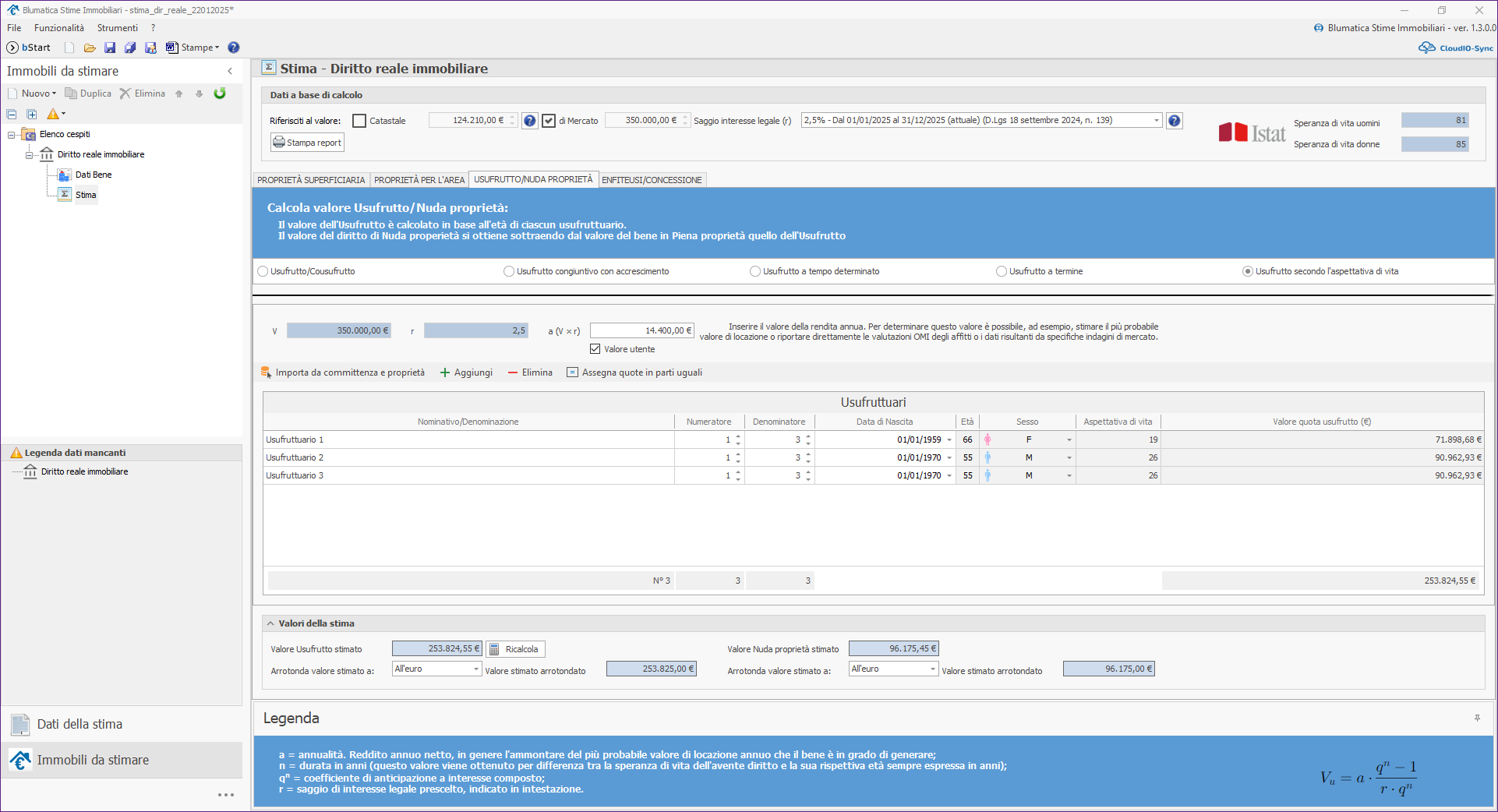Open the Funzionalità menu
Viewport: 1498px width, 812px height.
coord(58,28)
